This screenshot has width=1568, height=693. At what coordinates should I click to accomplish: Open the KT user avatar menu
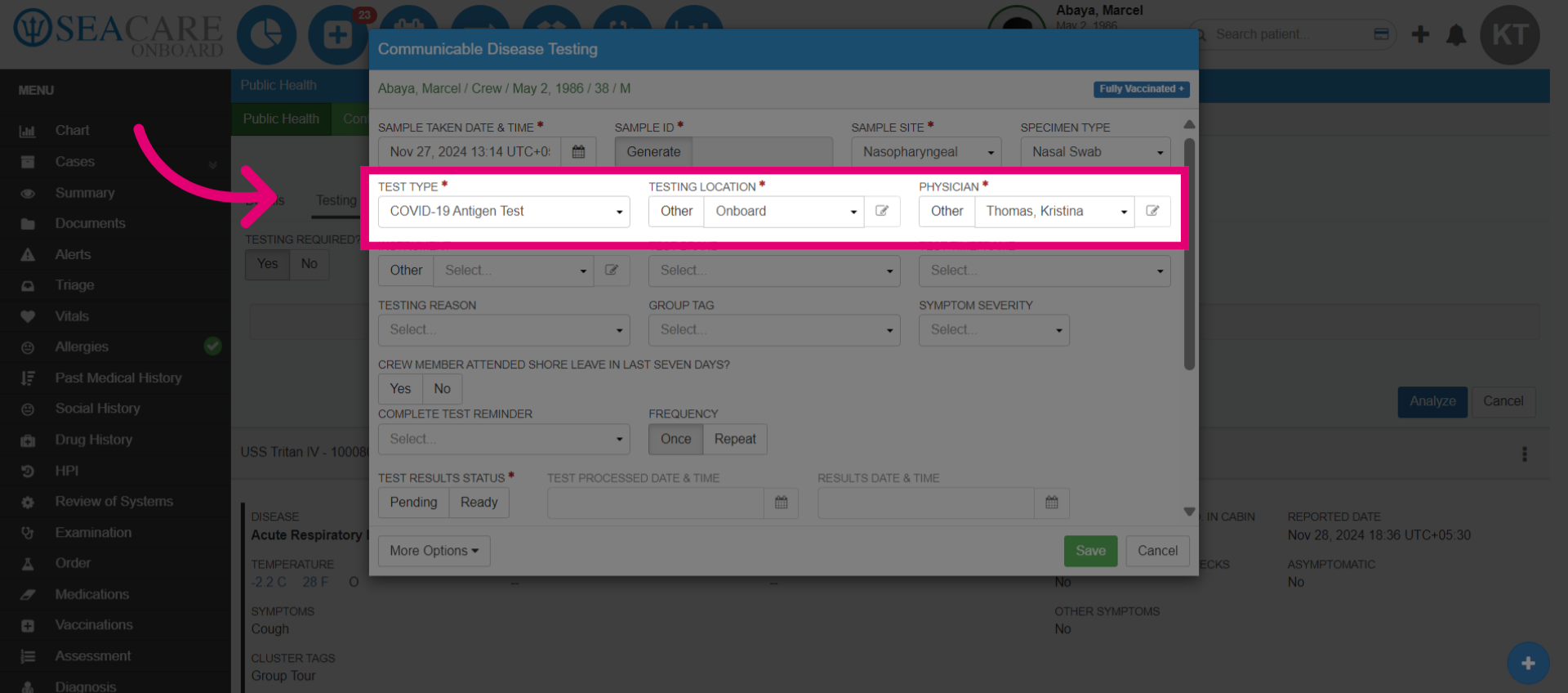(1510, 34)
